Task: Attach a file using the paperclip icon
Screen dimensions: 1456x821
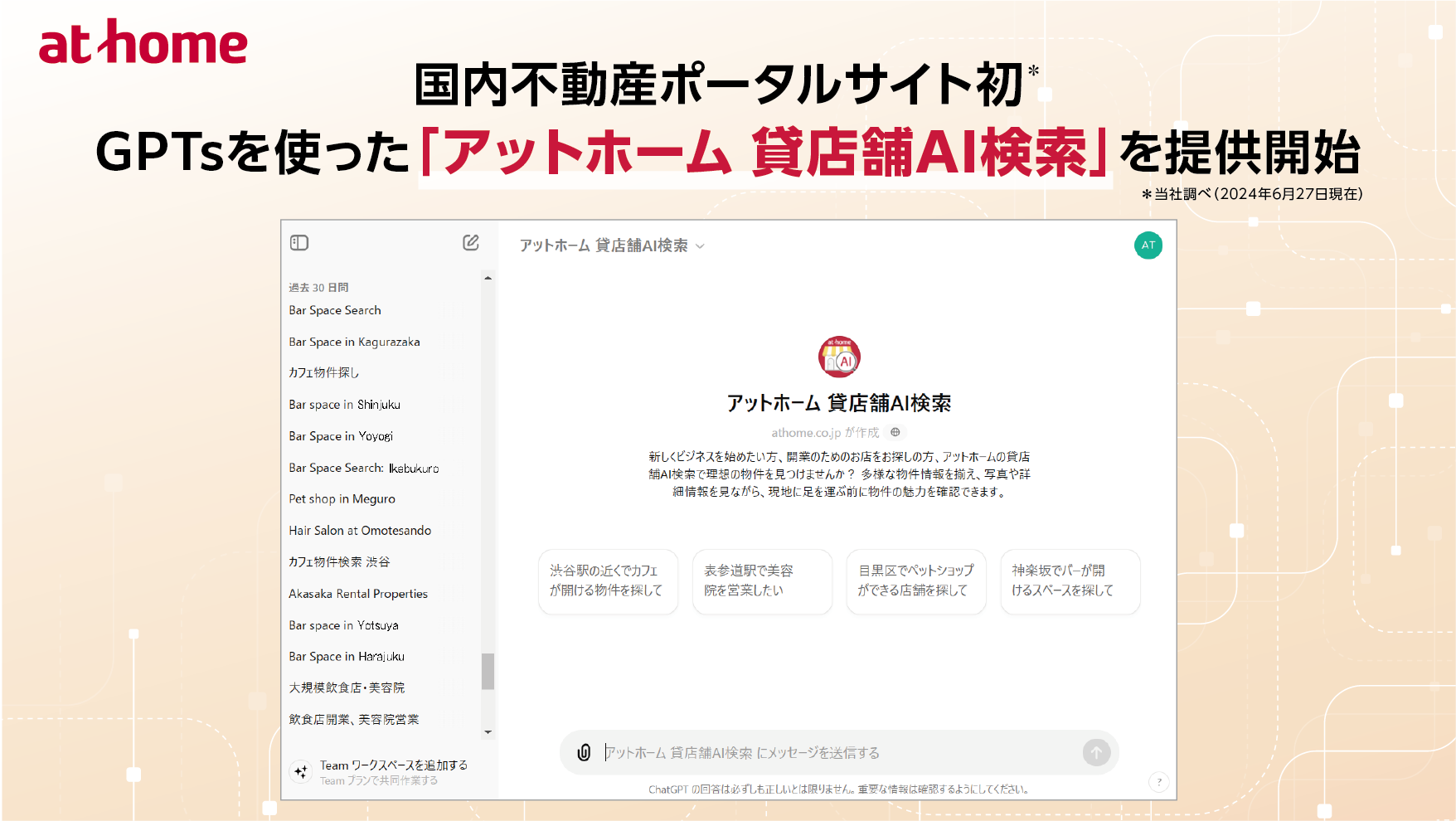Action: point(585,752)
